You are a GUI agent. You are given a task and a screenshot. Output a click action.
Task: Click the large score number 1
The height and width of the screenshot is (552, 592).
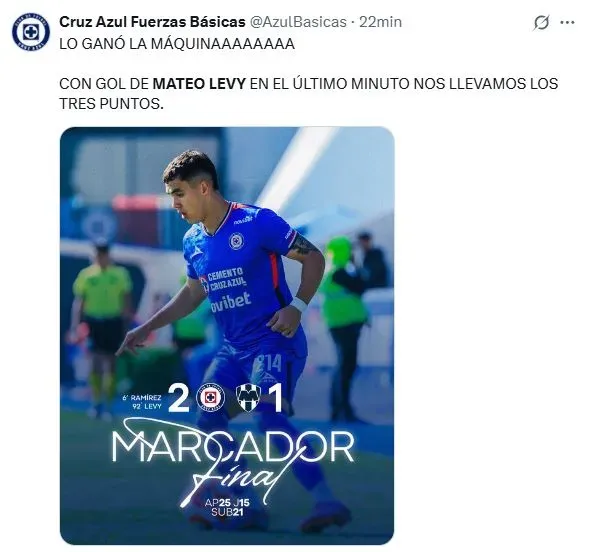click(x=277, y=398)
